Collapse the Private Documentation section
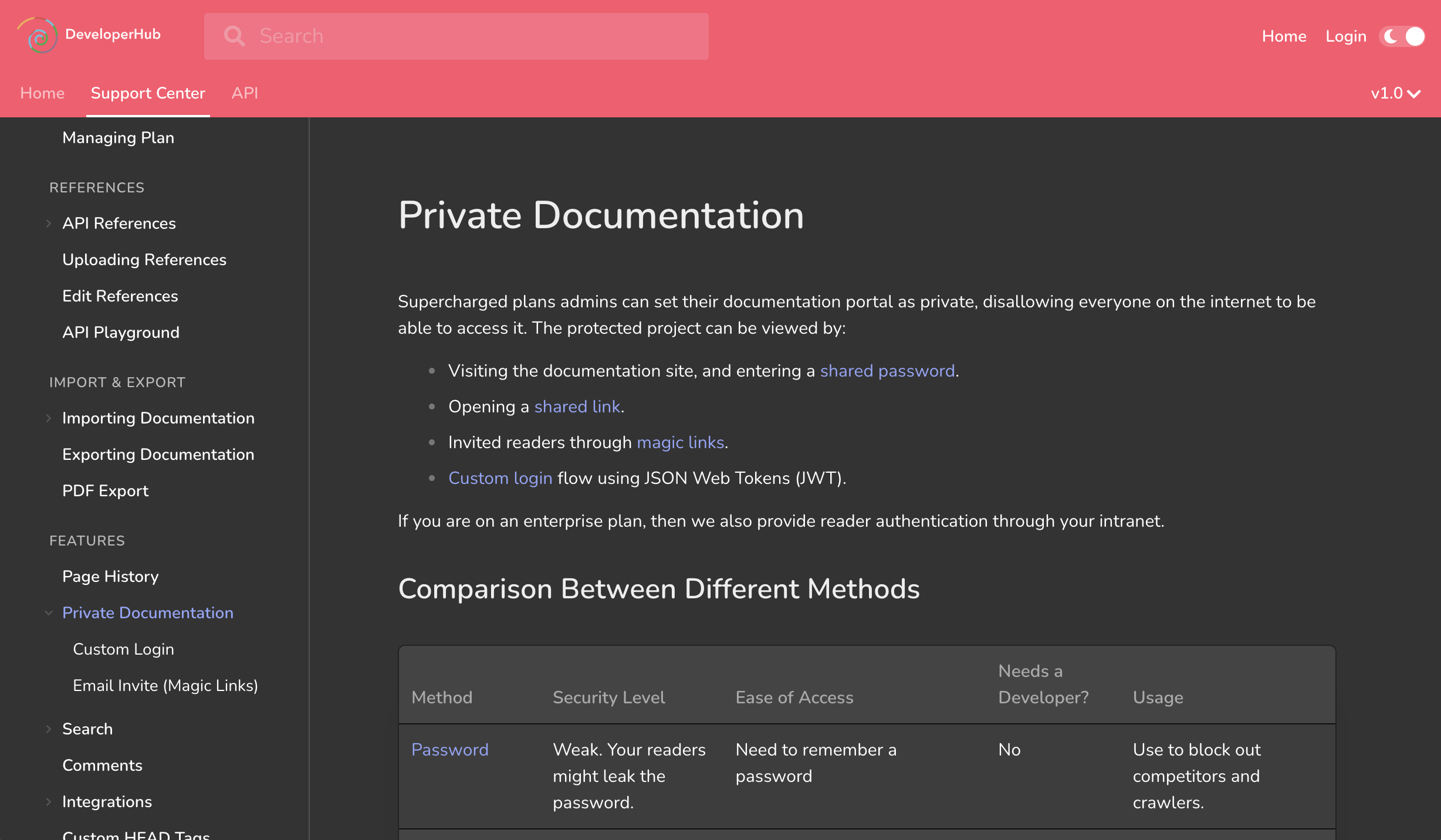This screenshot has height=840, width=1441. click(x=49, y=613)
